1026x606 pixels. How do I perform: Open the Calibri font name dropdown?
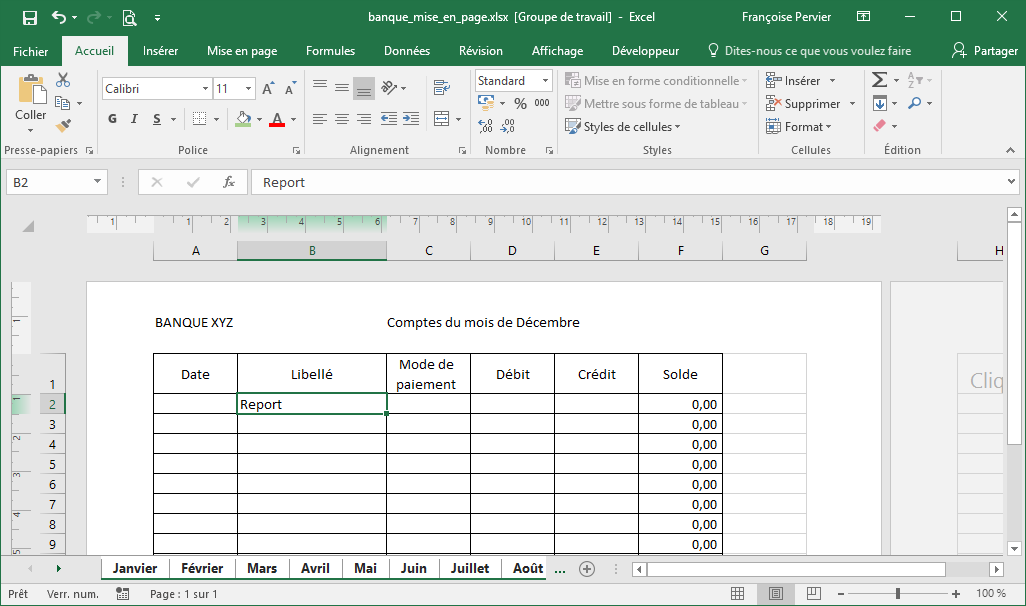click(x=204, y=89)
